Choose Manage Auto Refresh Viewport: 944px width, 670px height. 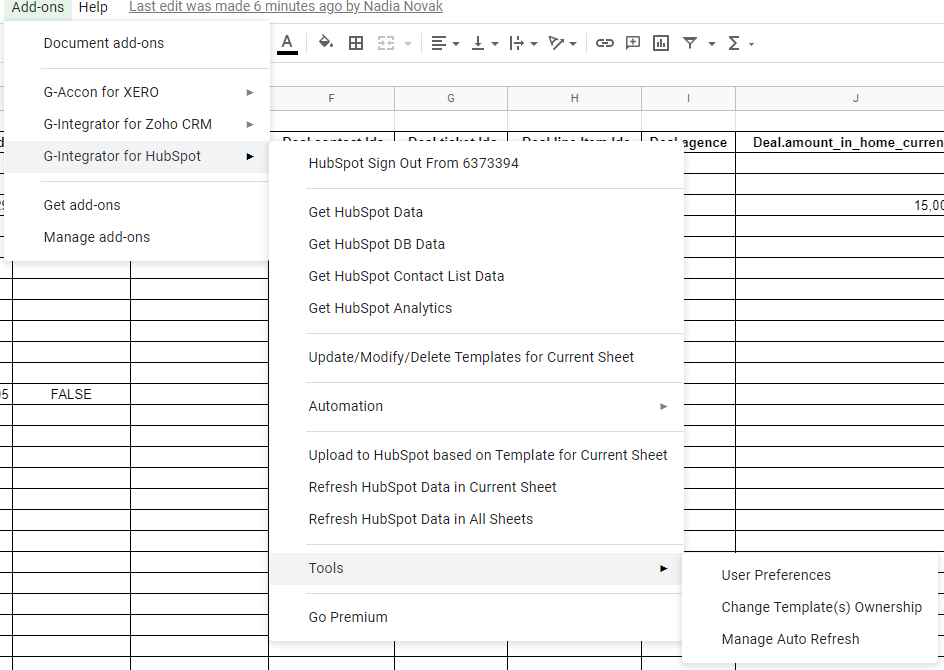point(810,639)
